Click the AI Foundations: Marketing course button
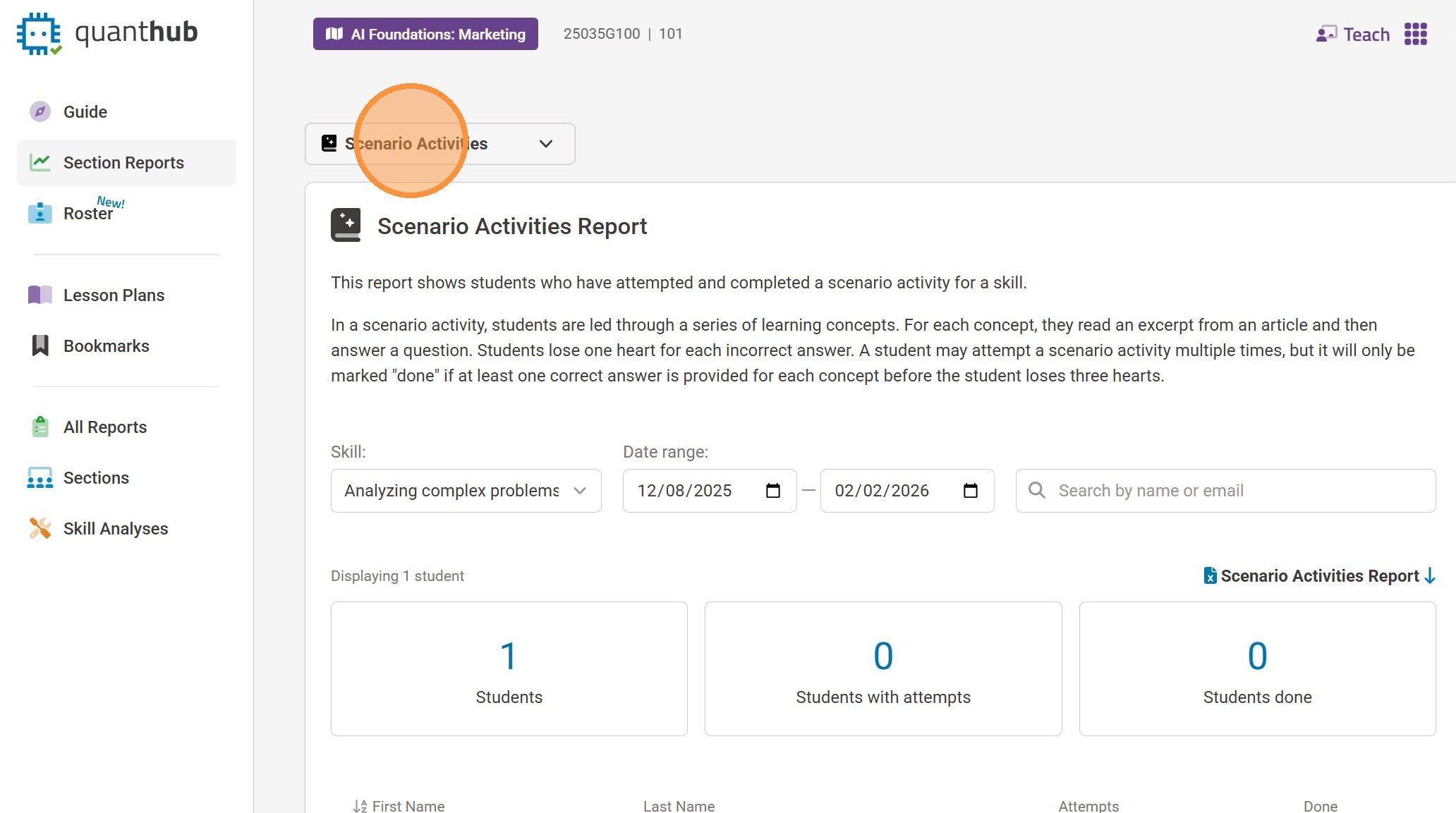 [x=425, y=34]
